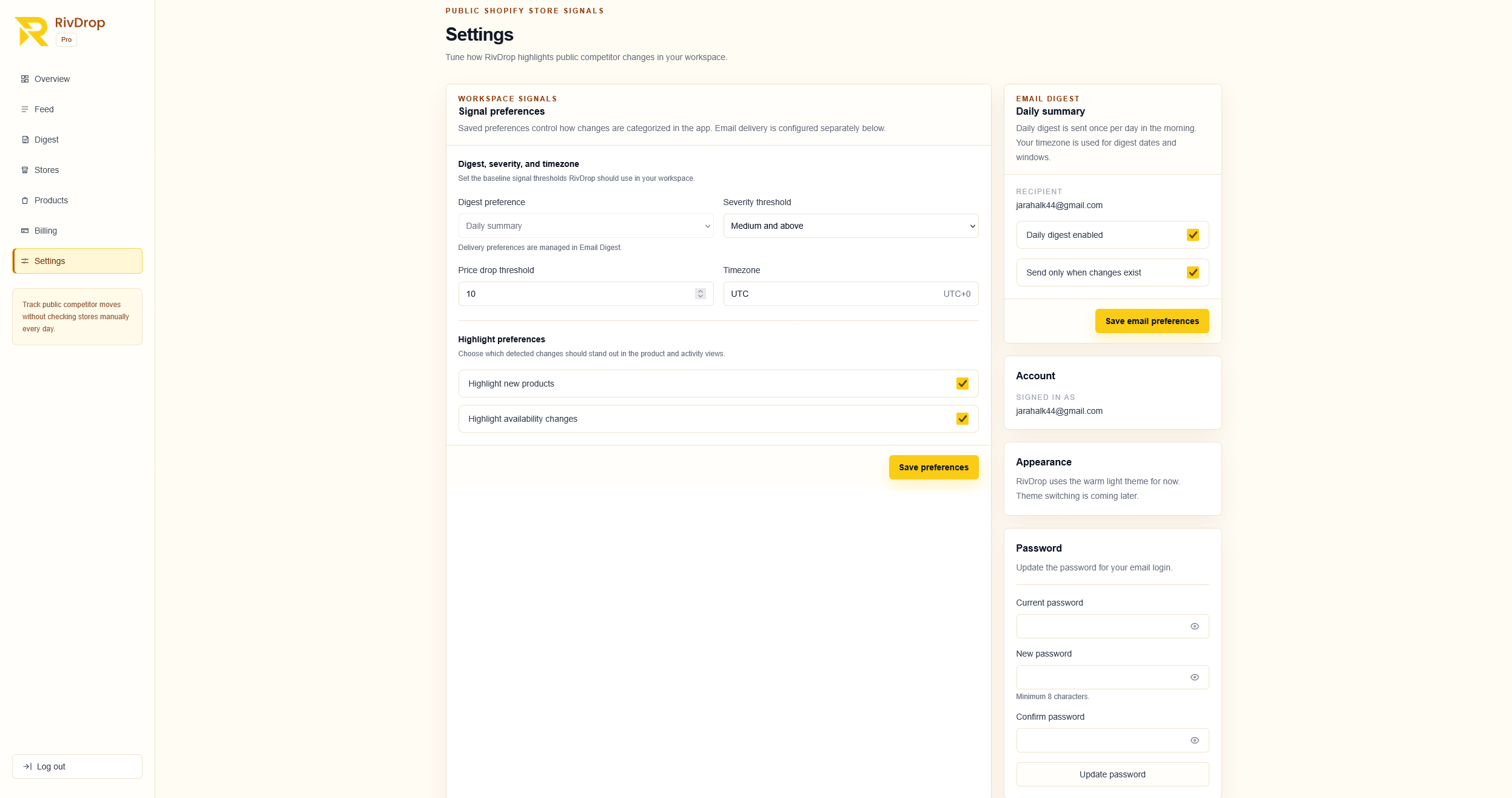The height and width of the screenshot is (798, 1512).
Task: Open the Severity threshold dropdown
Action: 850,226
